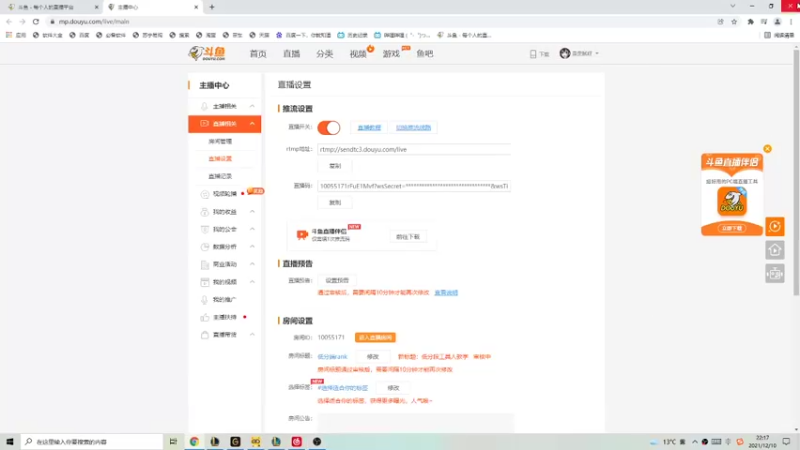800x450 pixels.
Task: Open the Windows Start menu
Action: click(x=10, y=441)
